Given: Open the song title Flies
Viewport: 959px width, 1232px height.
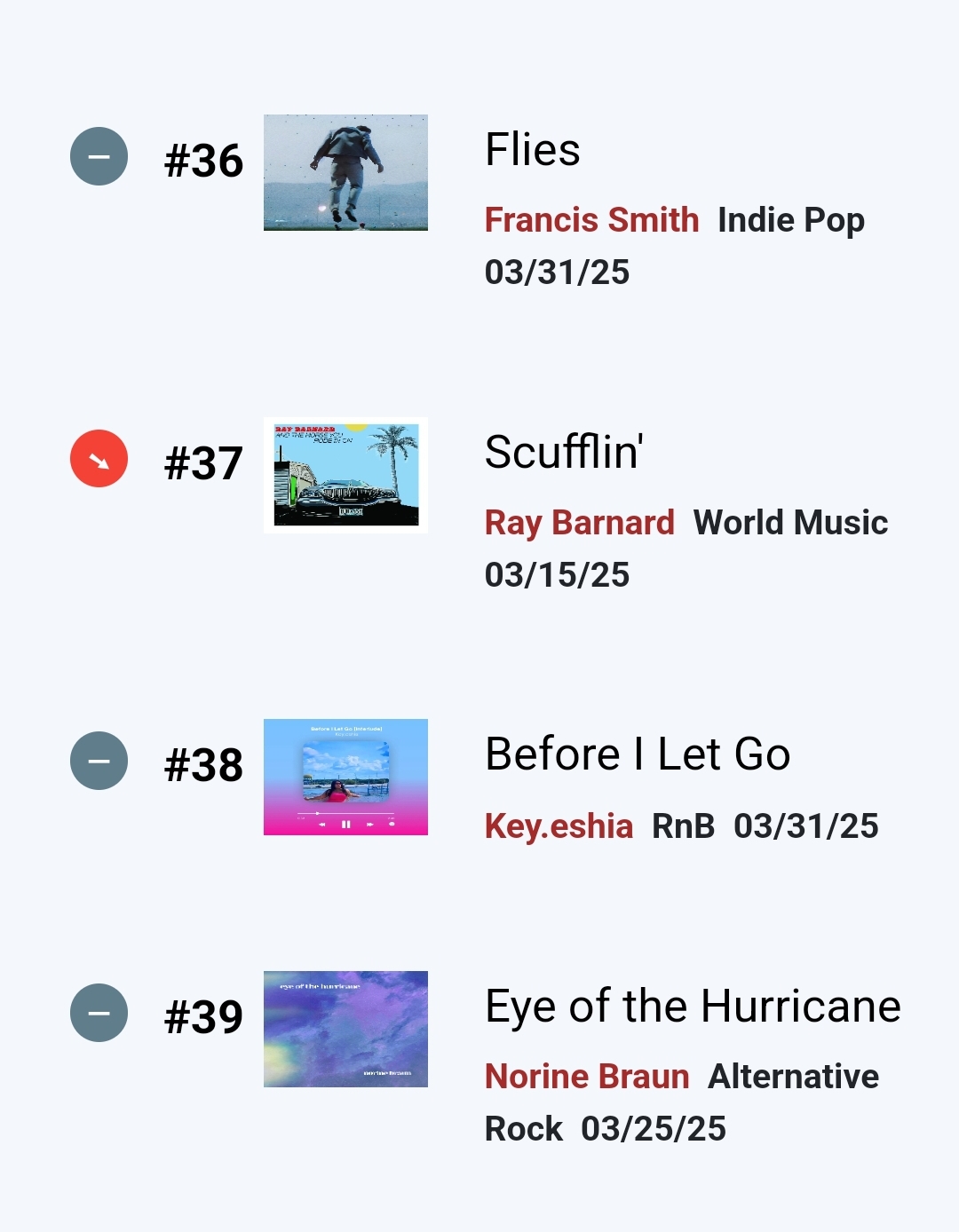Looking at the screenshot, I should (533, 150).
